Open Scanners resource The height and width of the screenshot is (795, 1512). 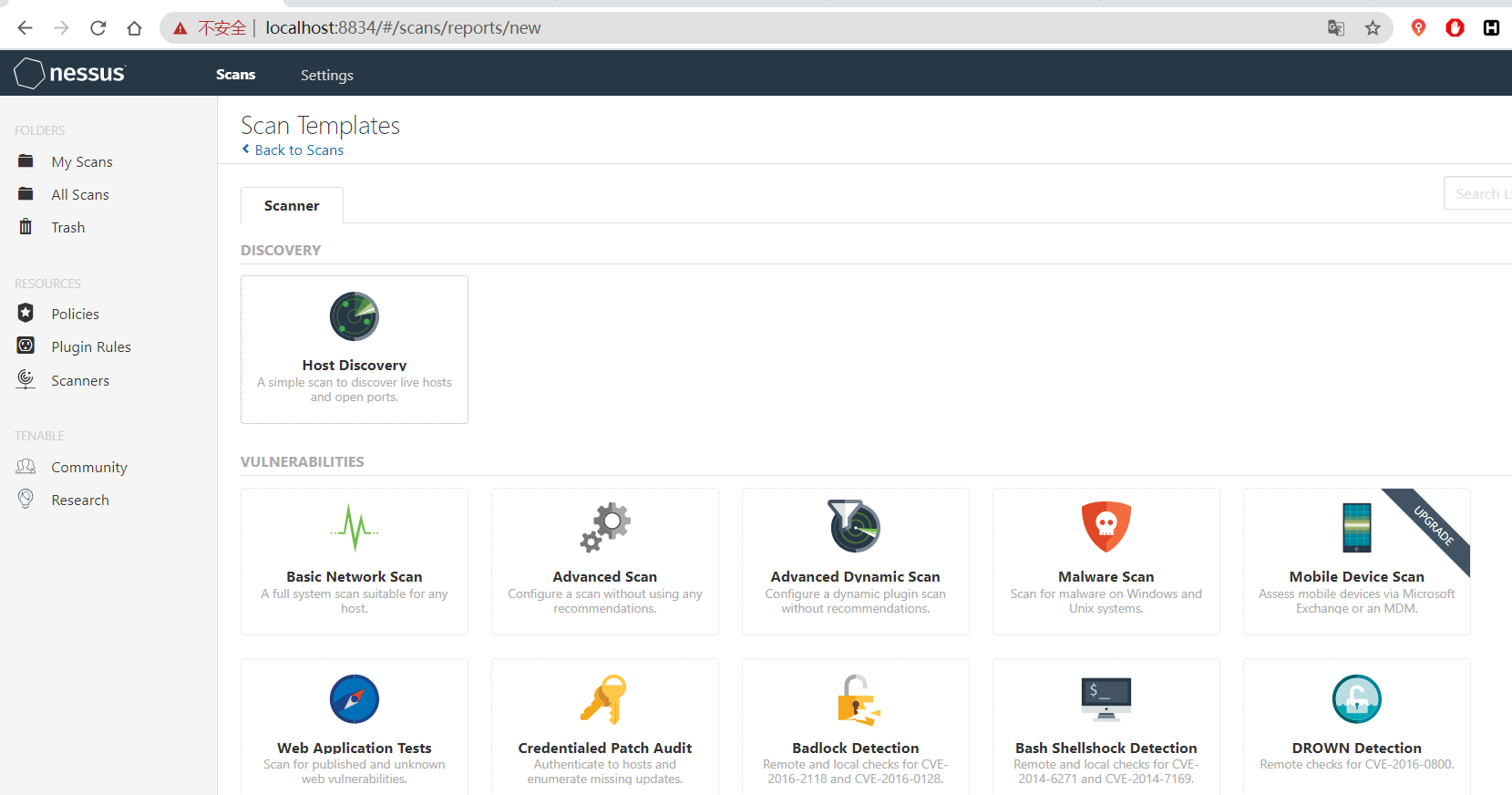tap(80, 380)
